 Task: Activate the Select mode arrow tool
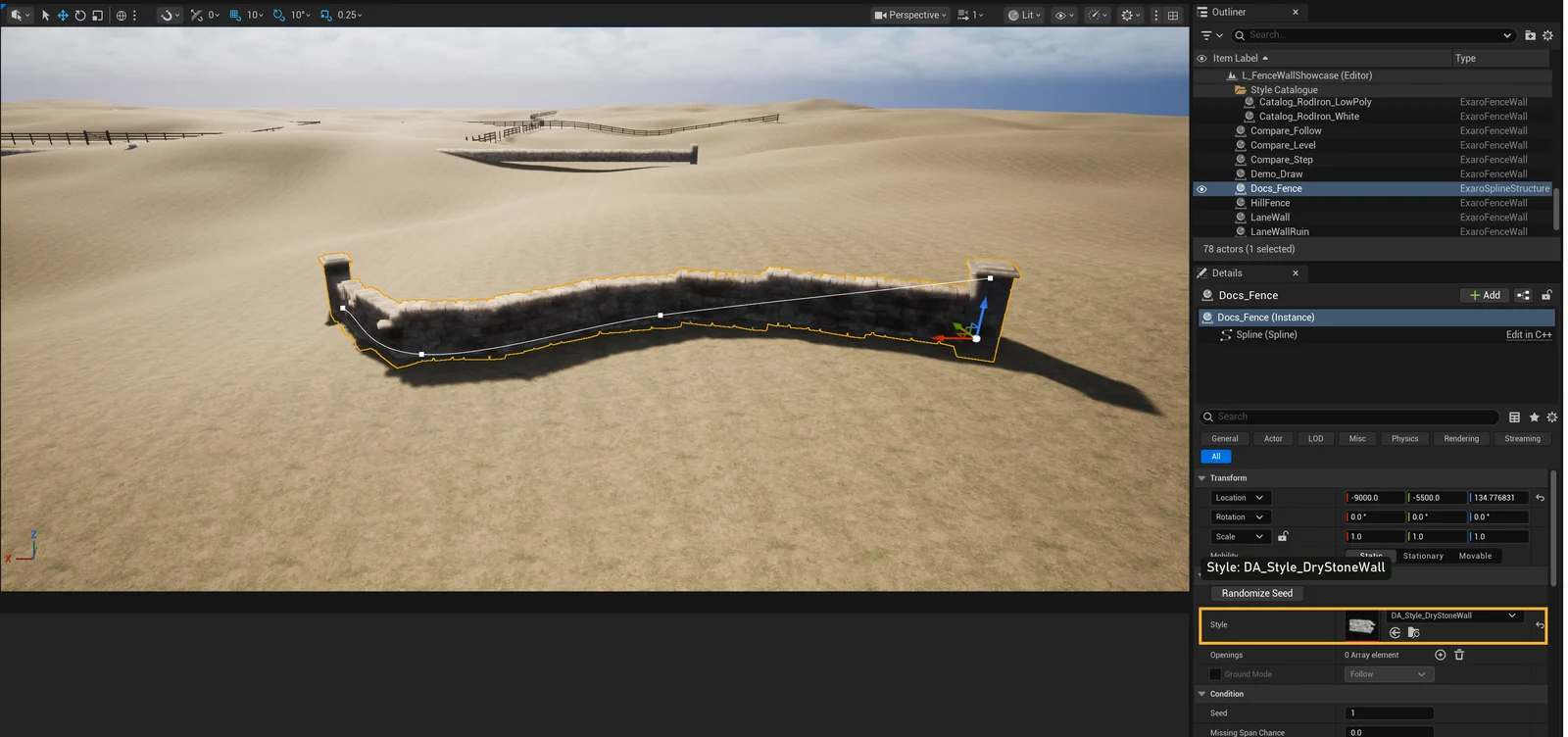click(45, 15)
